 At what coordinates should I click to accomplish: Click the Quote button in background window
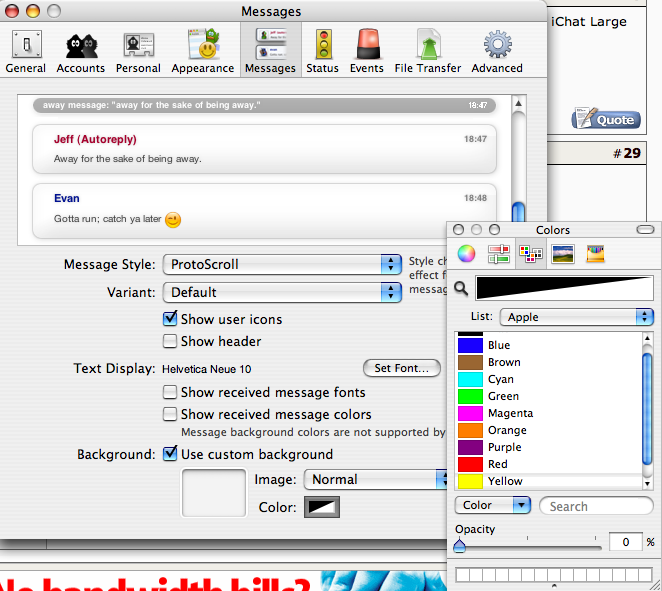tap(606, 119)
